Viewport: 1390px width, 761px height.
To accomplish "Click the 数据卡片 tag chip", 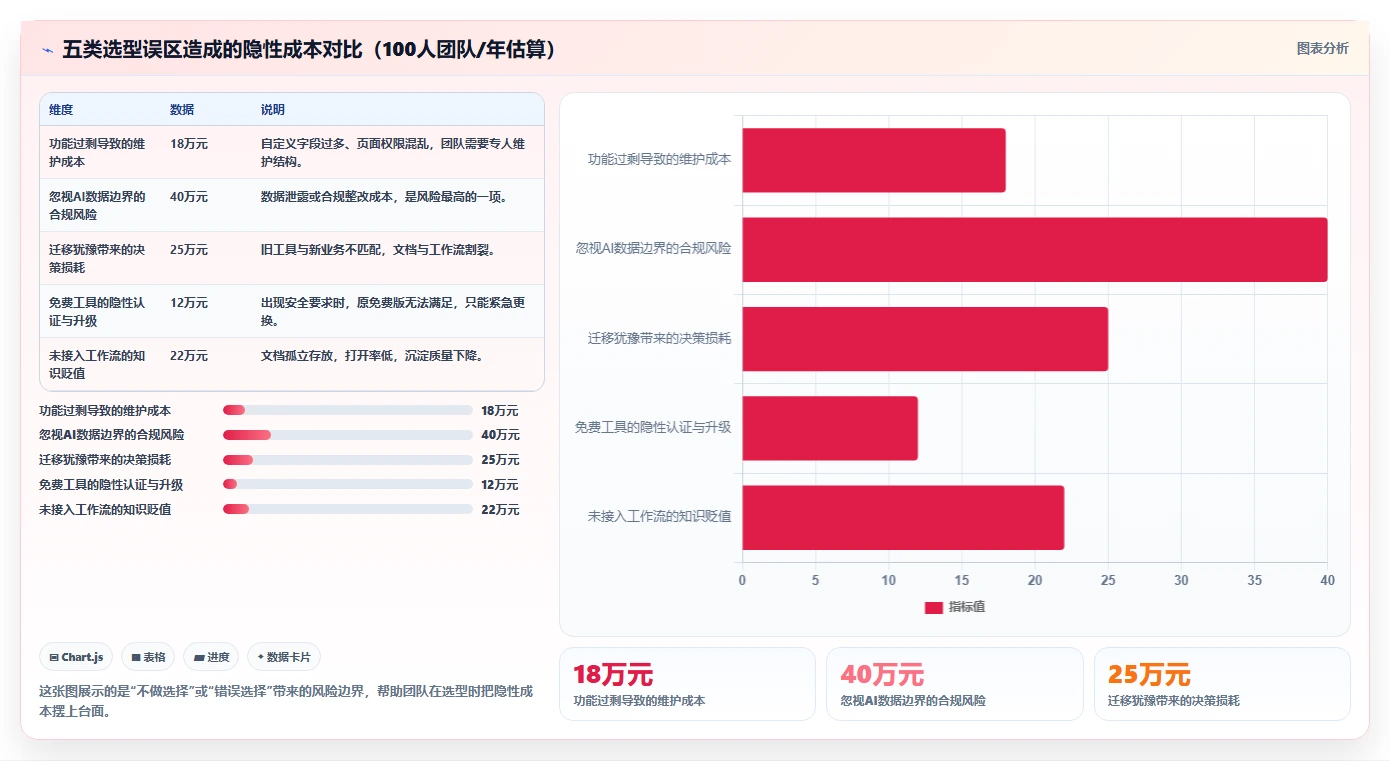I will coord(284,657).
